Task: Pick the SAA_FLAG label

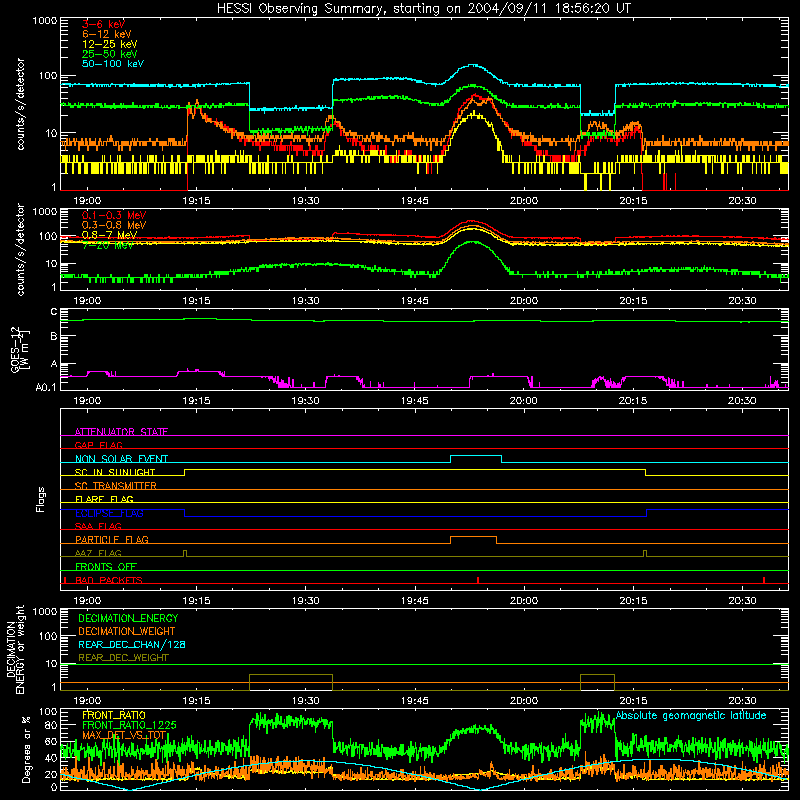Action: pos(98,526)
